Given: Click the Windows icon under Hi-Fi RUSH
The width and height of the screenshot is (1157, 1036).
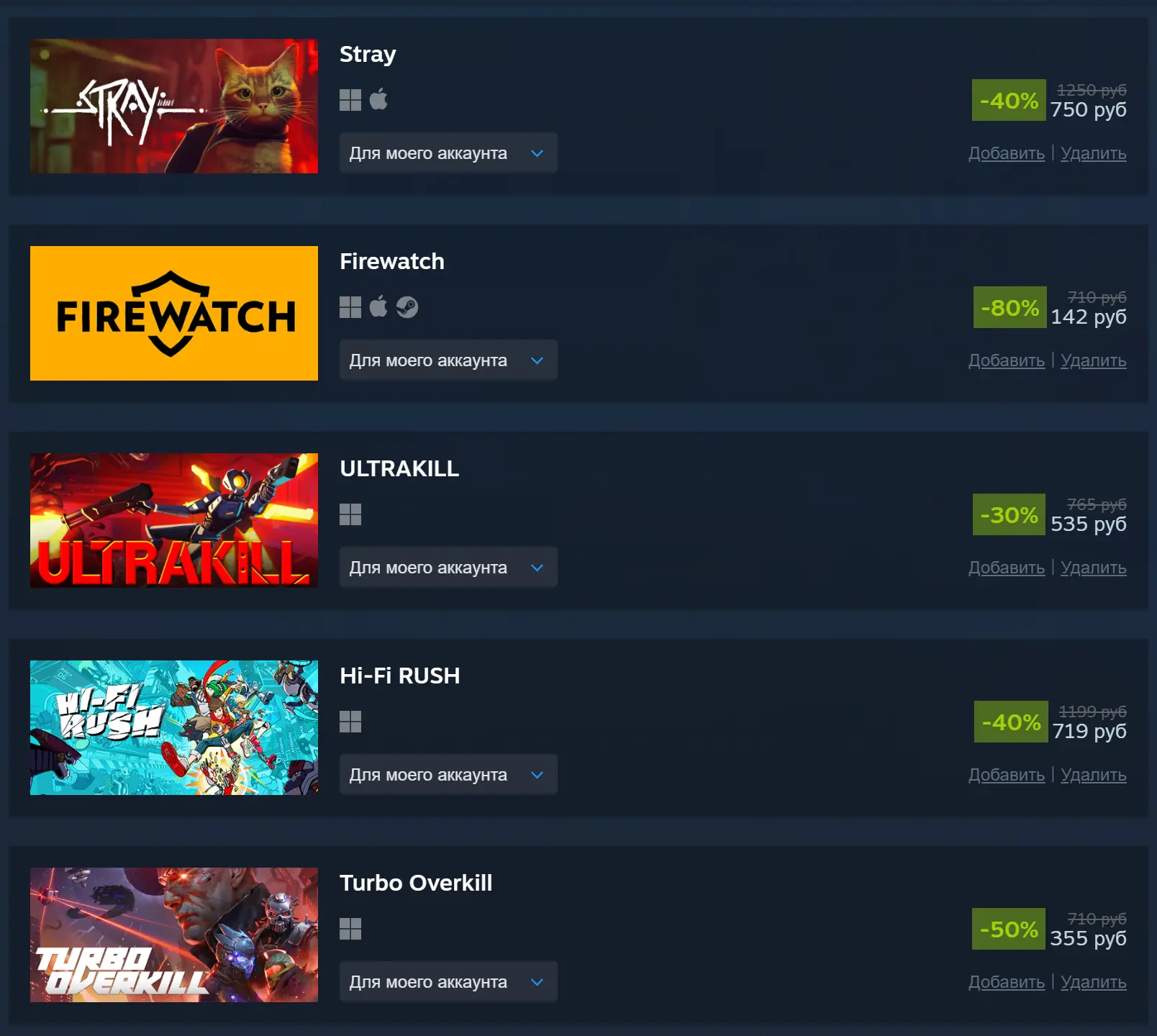Looking at the screenshot, I should tap(350, 722).
